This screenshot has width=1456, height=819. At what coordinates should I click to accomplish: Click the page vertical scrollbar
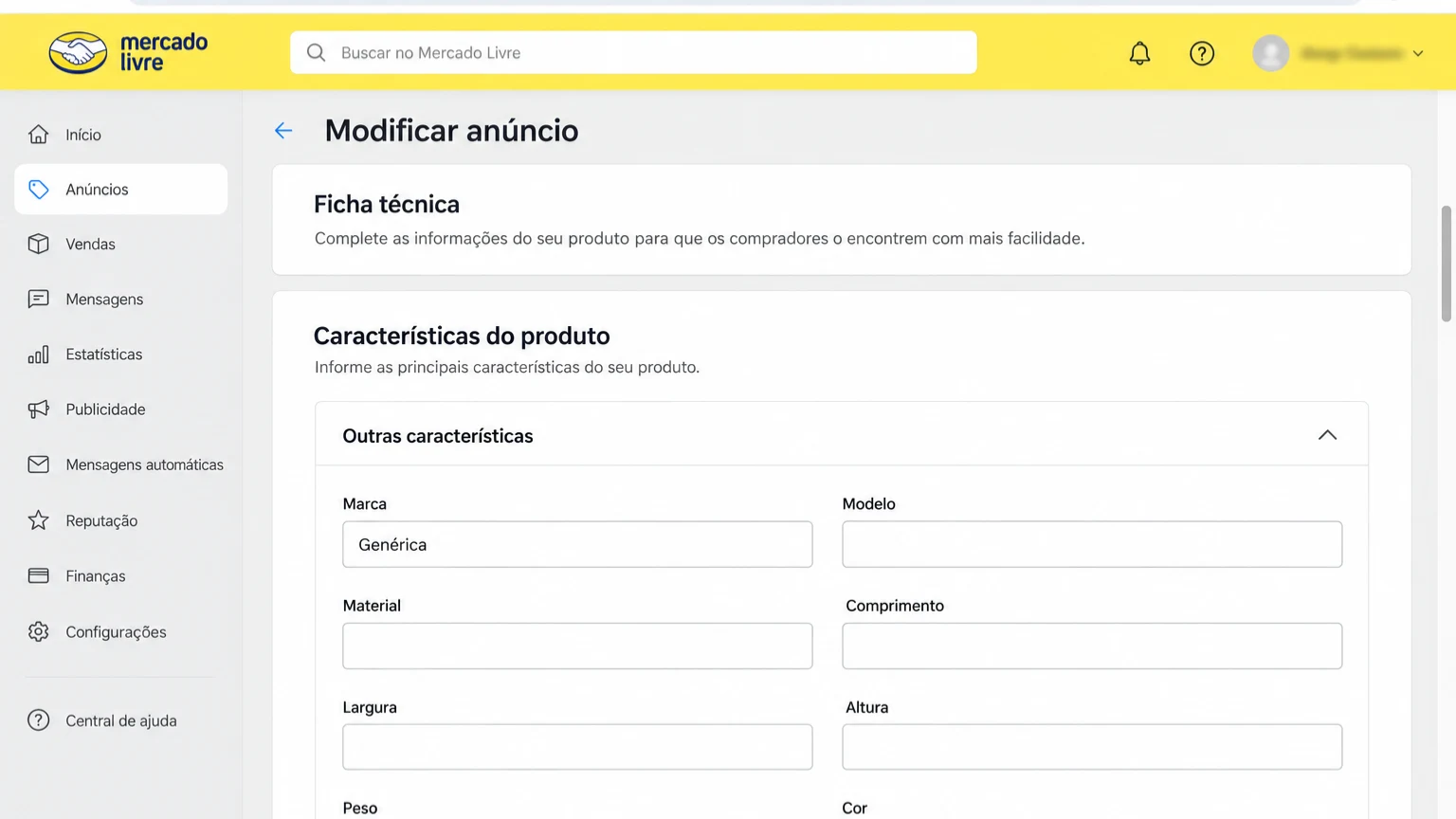pyautogui.click(x=1447, y=264)
